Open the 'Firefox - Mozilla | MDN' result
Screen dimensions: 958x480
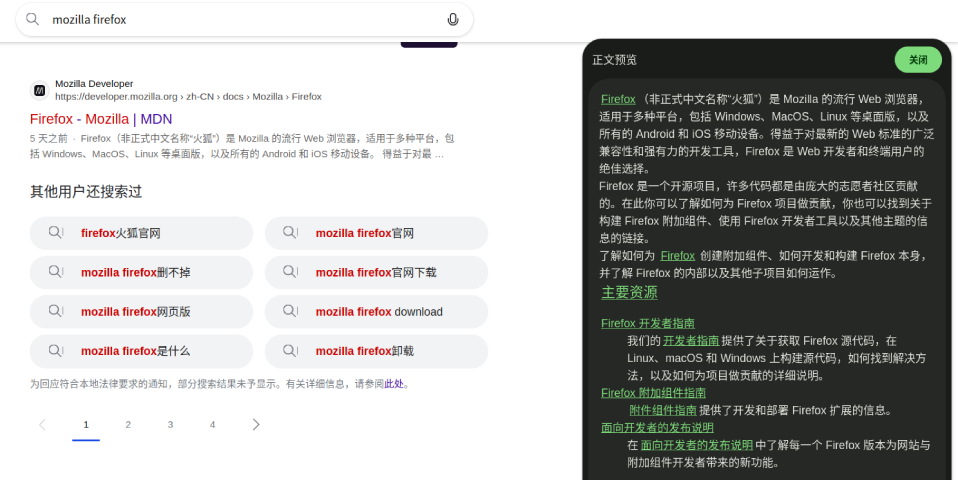click(101, 118)
